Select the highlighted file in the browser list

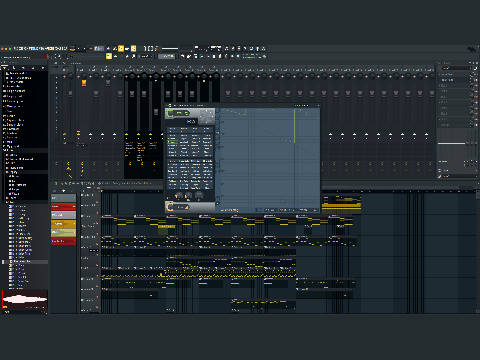[x=25, y=262]
